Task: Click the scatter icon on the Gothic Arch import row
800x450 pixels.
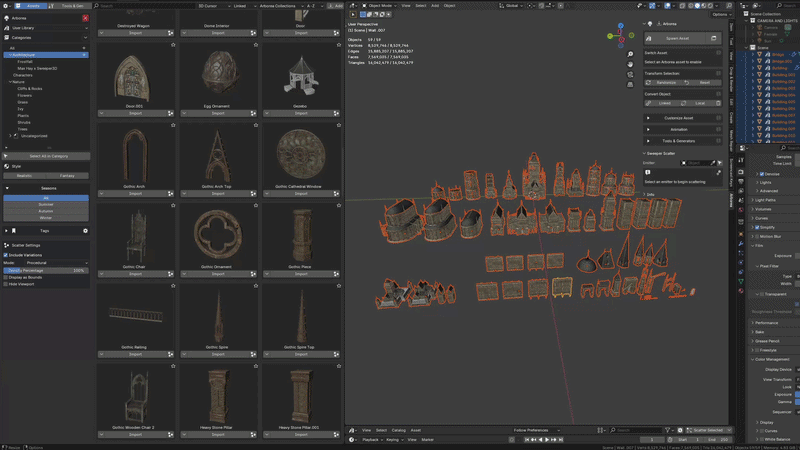Action: (170, 193)
